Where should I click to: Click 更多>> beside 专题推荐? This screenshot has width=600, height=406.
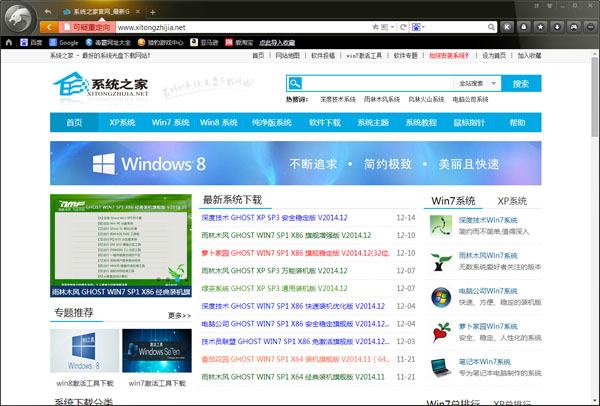pos(179,316)
